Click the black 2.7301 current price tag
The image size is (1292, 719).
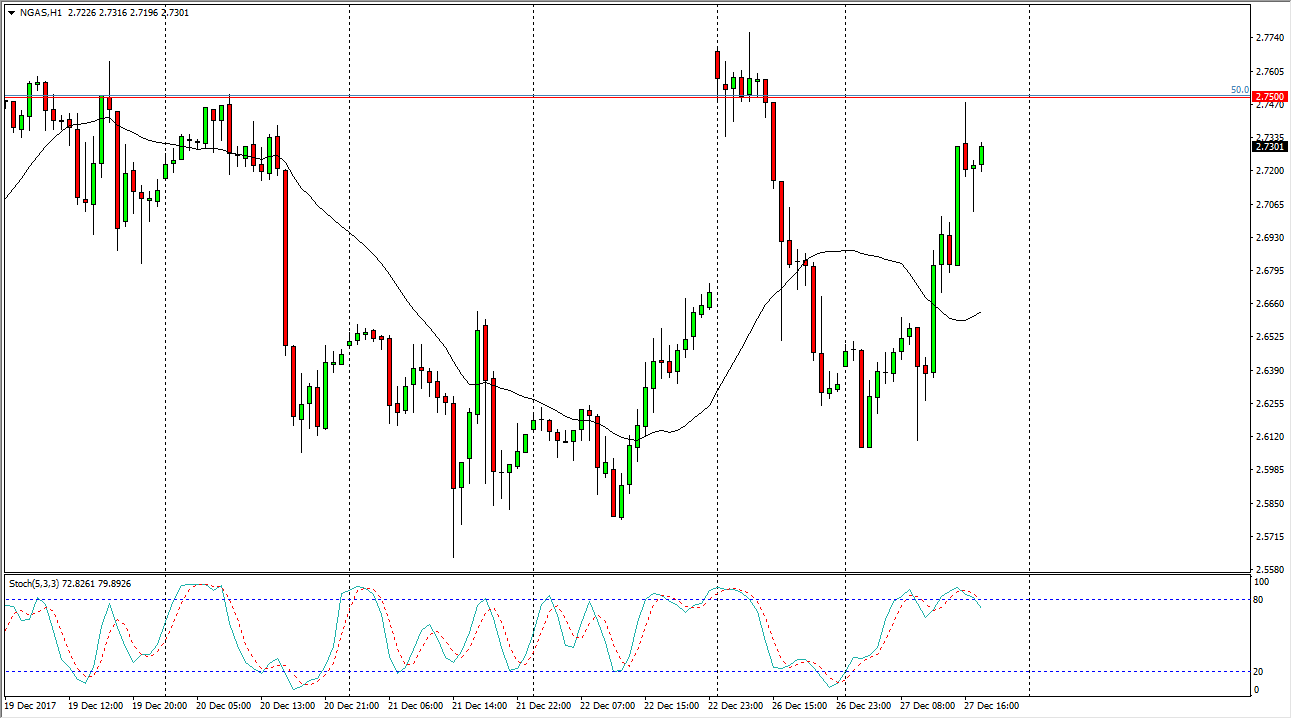coord(1268,147)
